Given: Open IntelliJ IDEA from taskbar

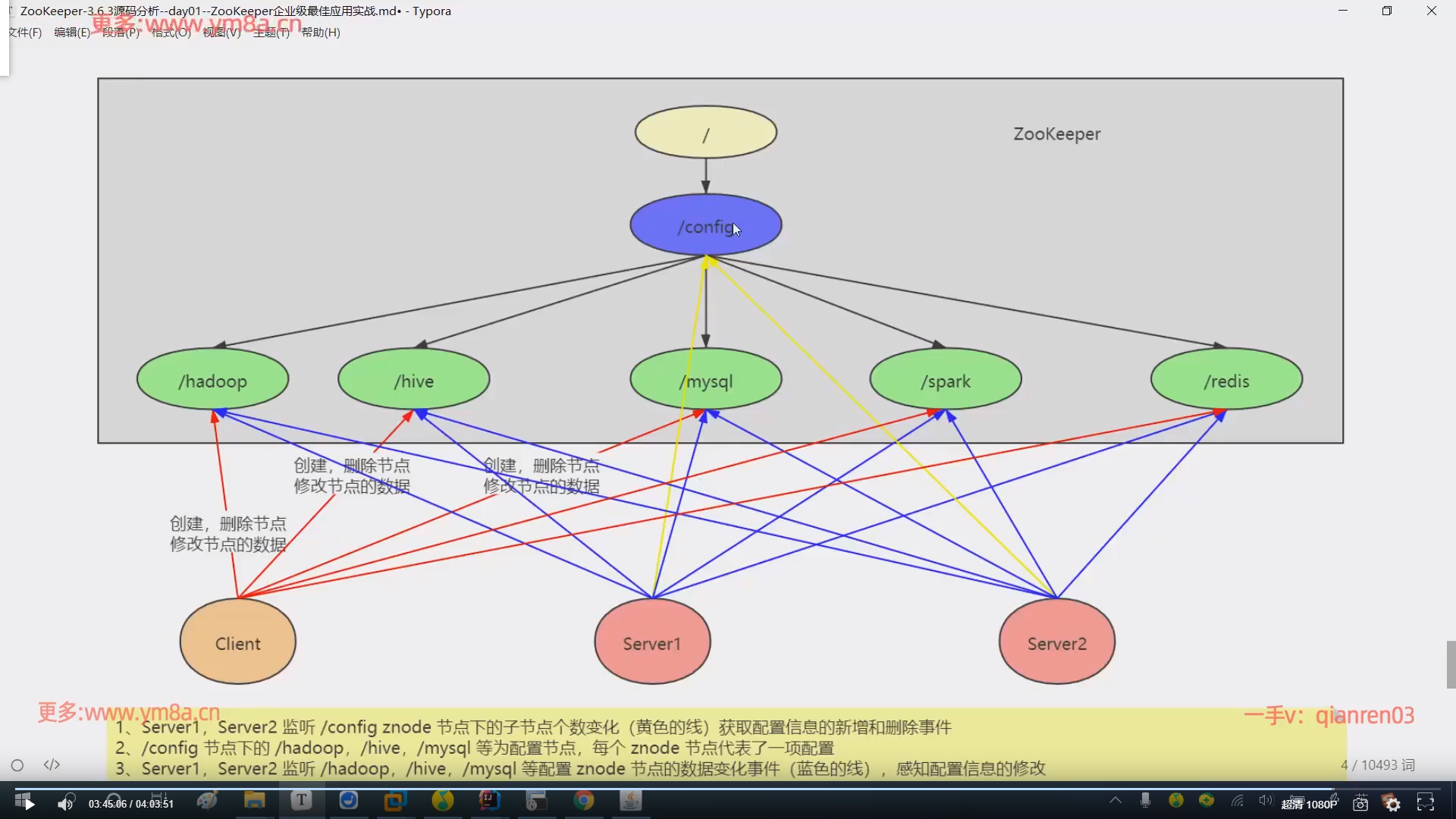Looking at the screenshot, I should coord(489,800).
